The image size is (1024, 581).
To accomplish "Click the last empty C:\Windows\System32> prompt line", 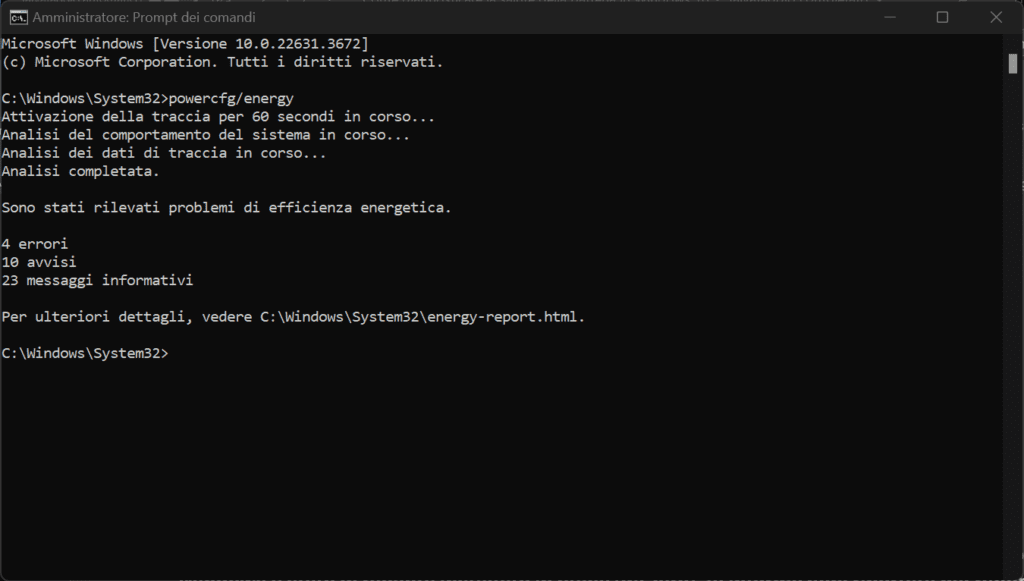I will coord(86,353).
